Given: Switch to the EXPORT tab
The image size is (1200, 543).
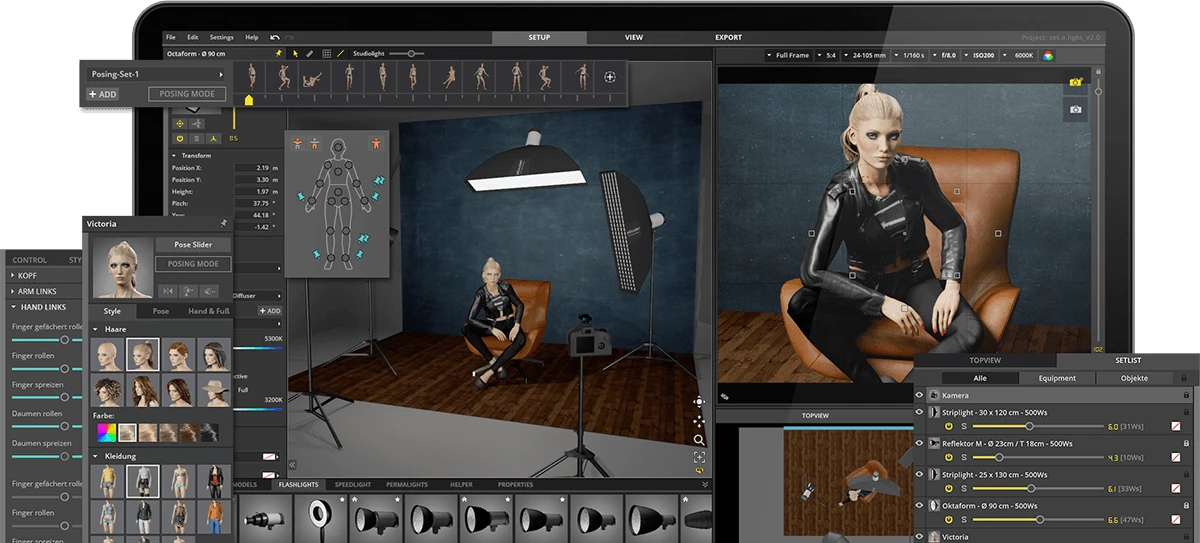Looking at the screenshot, I should click(728, 37).
